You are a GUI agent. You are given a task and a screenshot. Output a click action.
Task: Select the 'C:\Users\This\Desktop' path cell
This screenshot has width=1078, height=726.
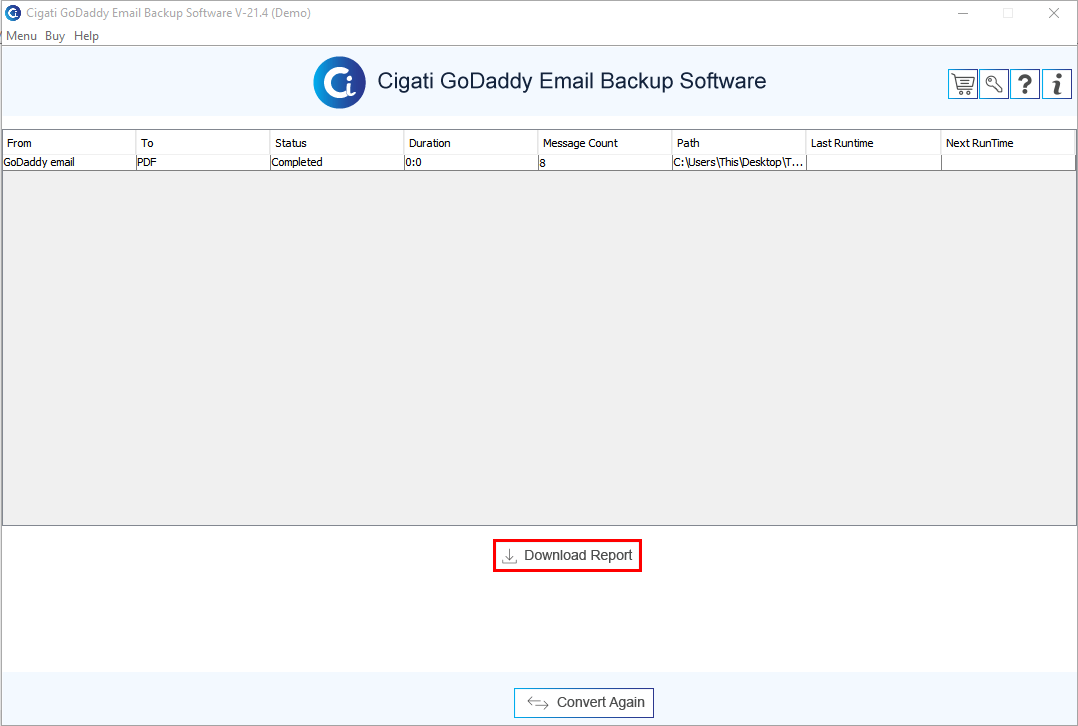[x=739, y=162]
